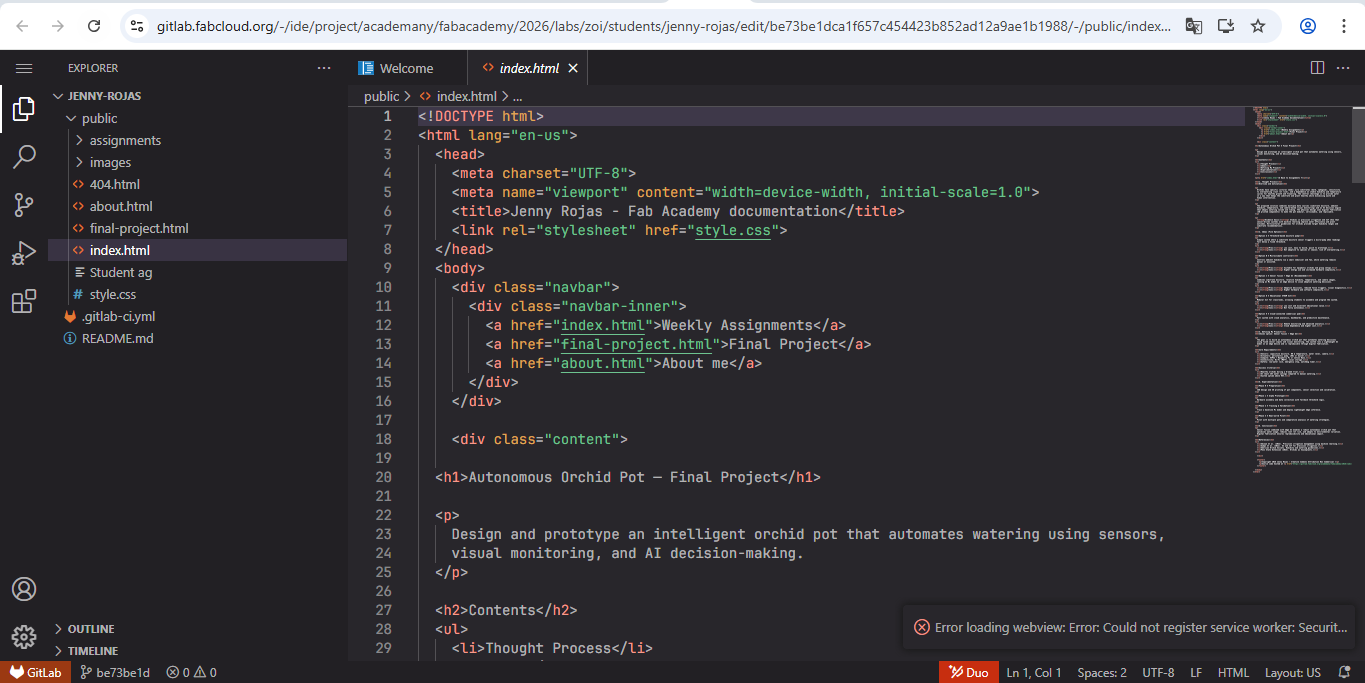Open the editor more actions menu
Image resolution: width=1365 pixels, height=683 pixels.
click(1343, 67)
